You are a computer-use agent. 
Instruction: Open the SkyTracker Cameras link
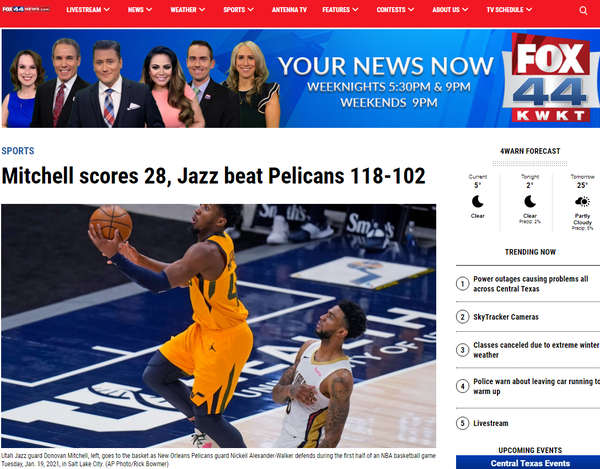pos(506,317)
